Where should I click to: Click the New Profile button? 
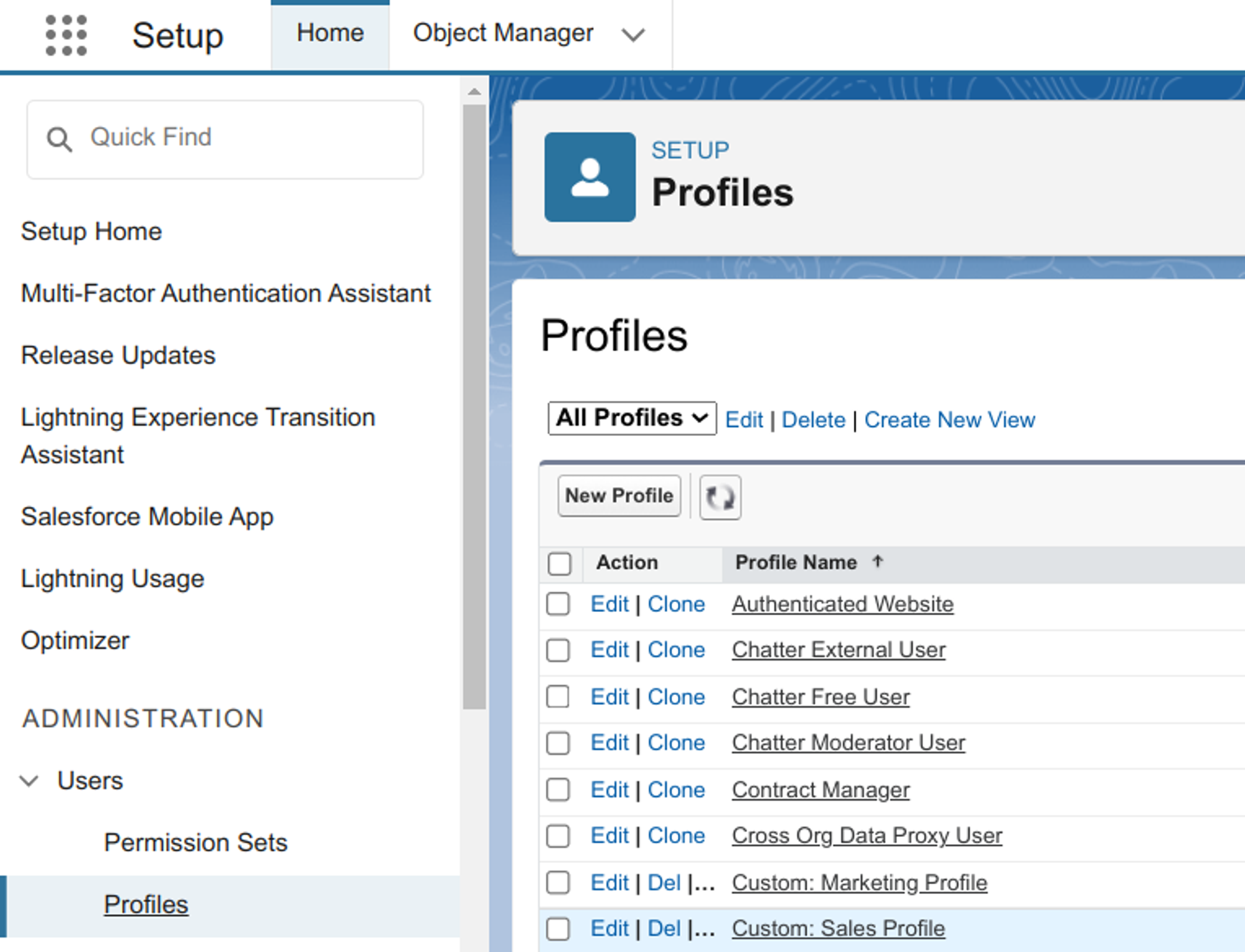pyautogui.click(x=619, y=496)
